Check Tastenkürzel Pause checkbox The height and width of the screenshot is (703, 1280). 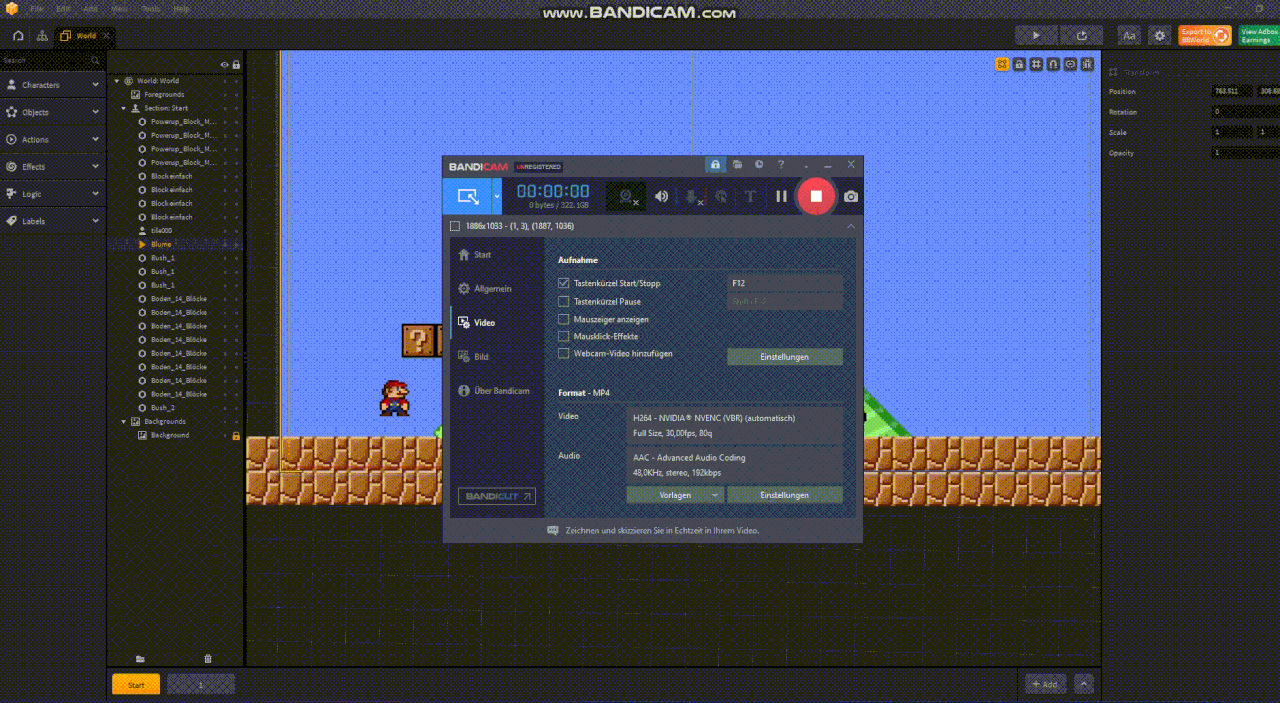564,301
